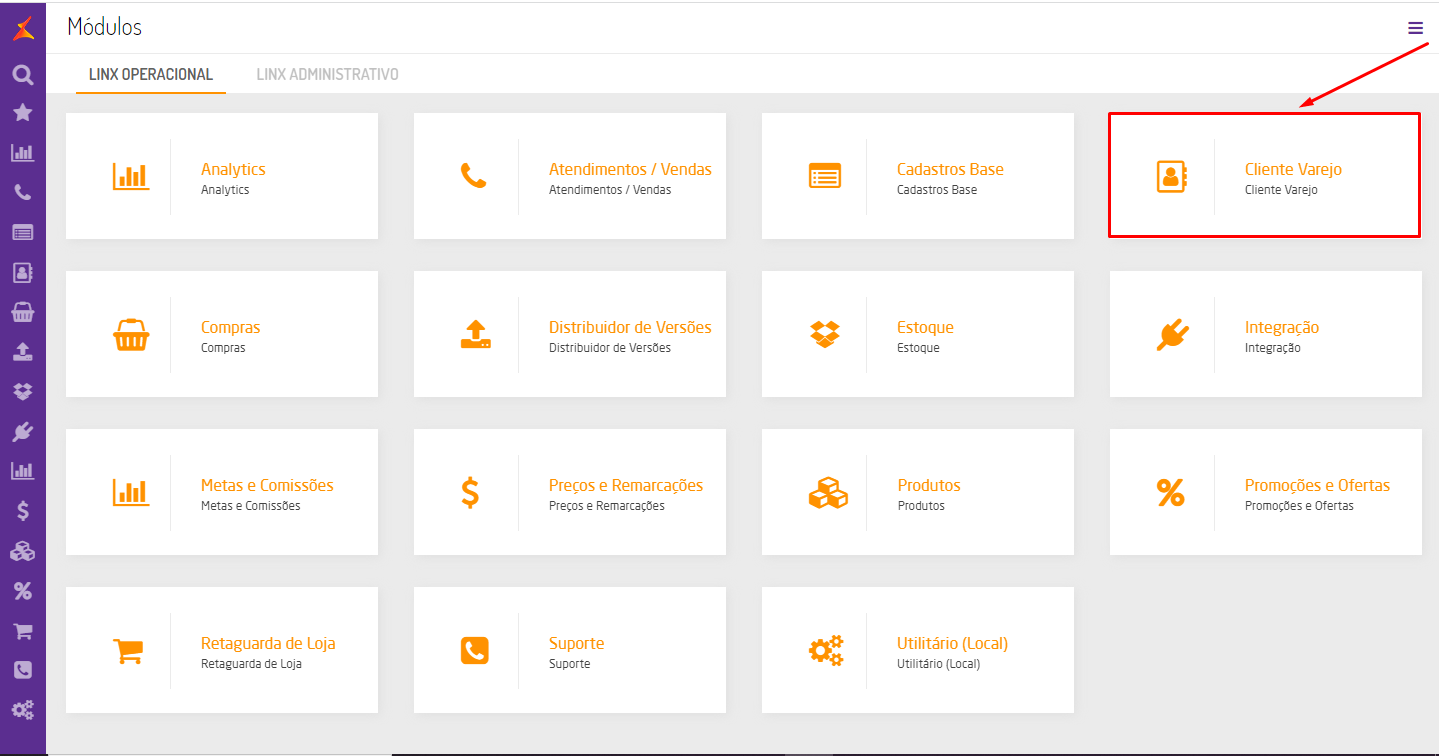The image size is (1439, 756).
Task: Open Estoque via the sidebar open-box icon
Action: pos(22,391)
